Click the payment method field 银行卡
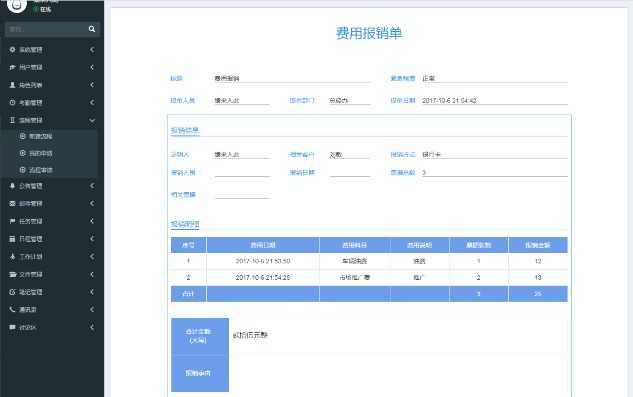 (x=495, y=154)
